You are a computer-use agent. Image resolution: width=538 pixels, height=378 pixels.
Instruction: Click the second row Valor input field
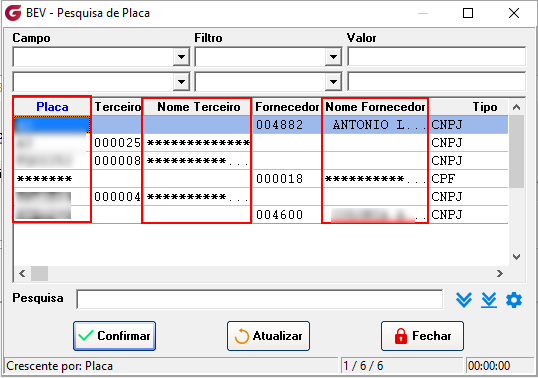coord(436,82)
